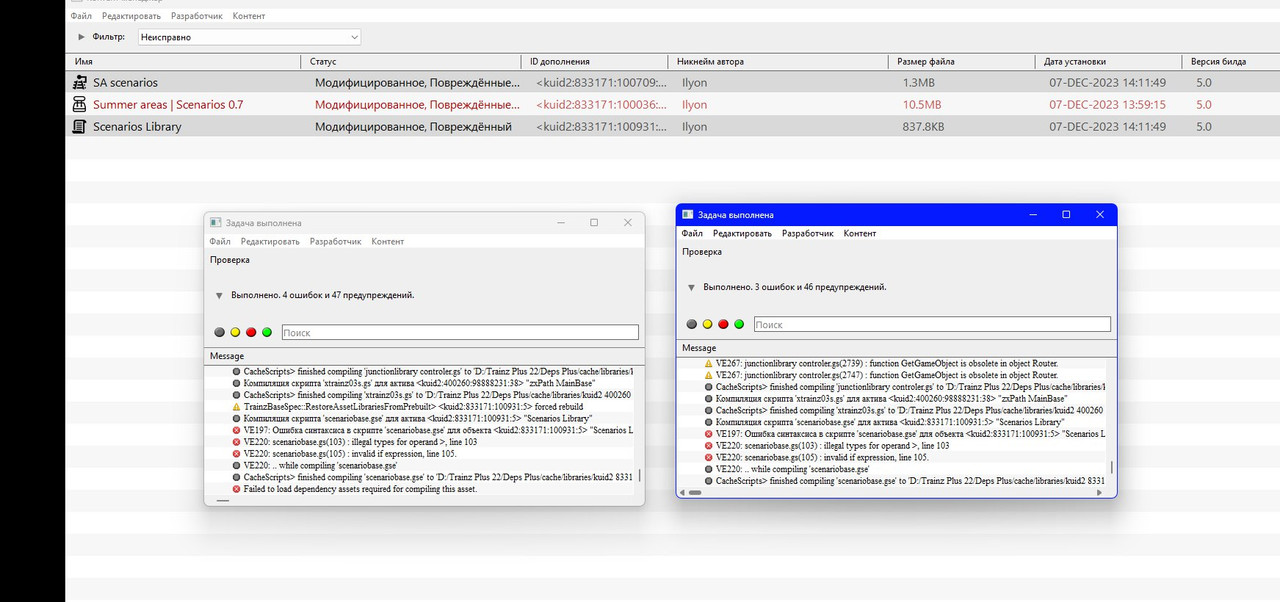Sort by 'Дата установки' column header
The height and width of the screenshot is (602, 1280).
[x=1107, y=61]
